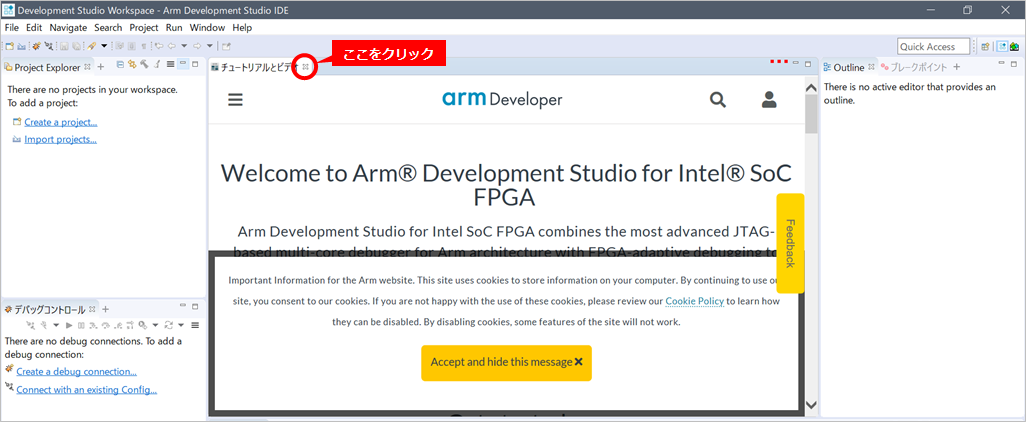Screen dimensions: 1026x422
Task: Click the yellow Feedback tab
Action: coord(790,243)
